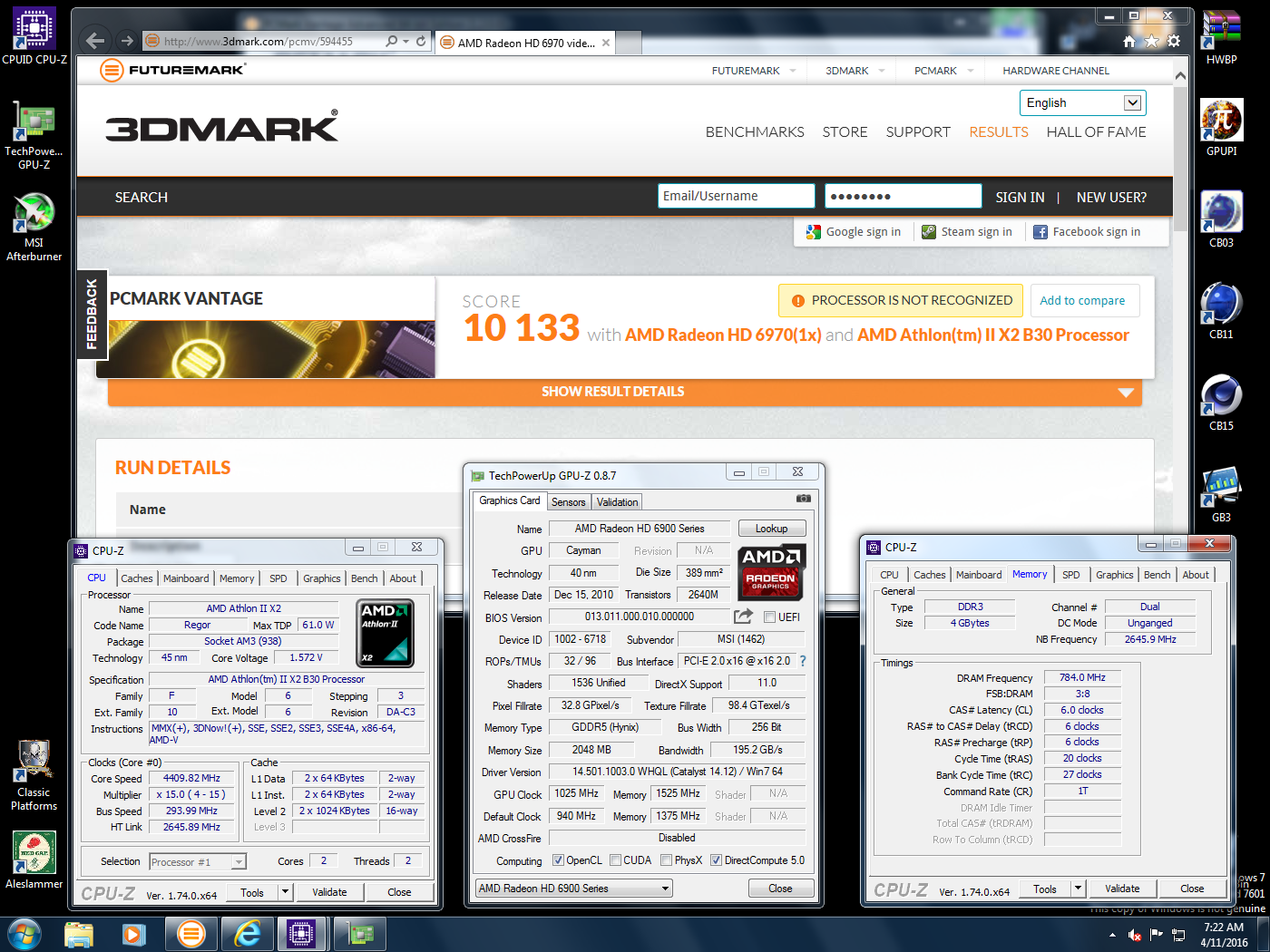
Task: Open browser favorites star
Action: (x=1151, y=41)
